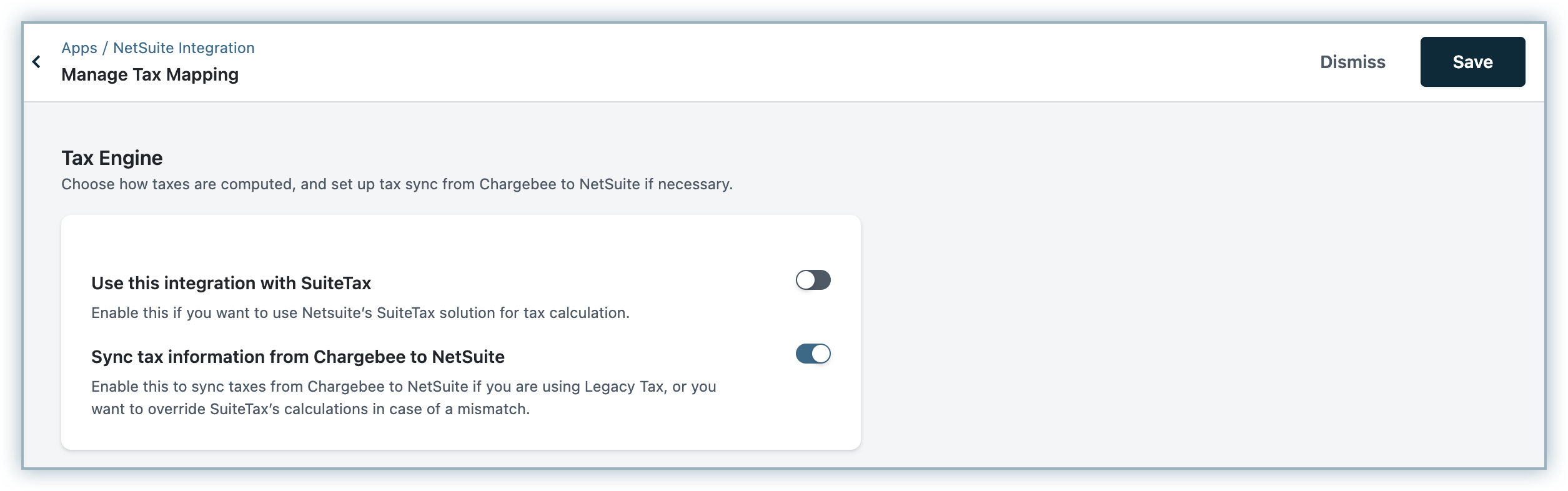Save the tax mapping settings

(x=1472, y=62)
